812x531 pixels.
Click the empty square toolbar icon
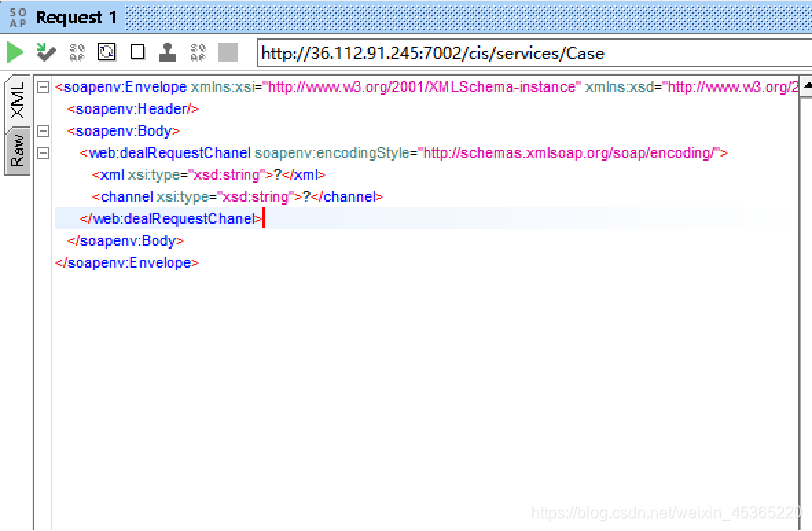click(138, 52)
